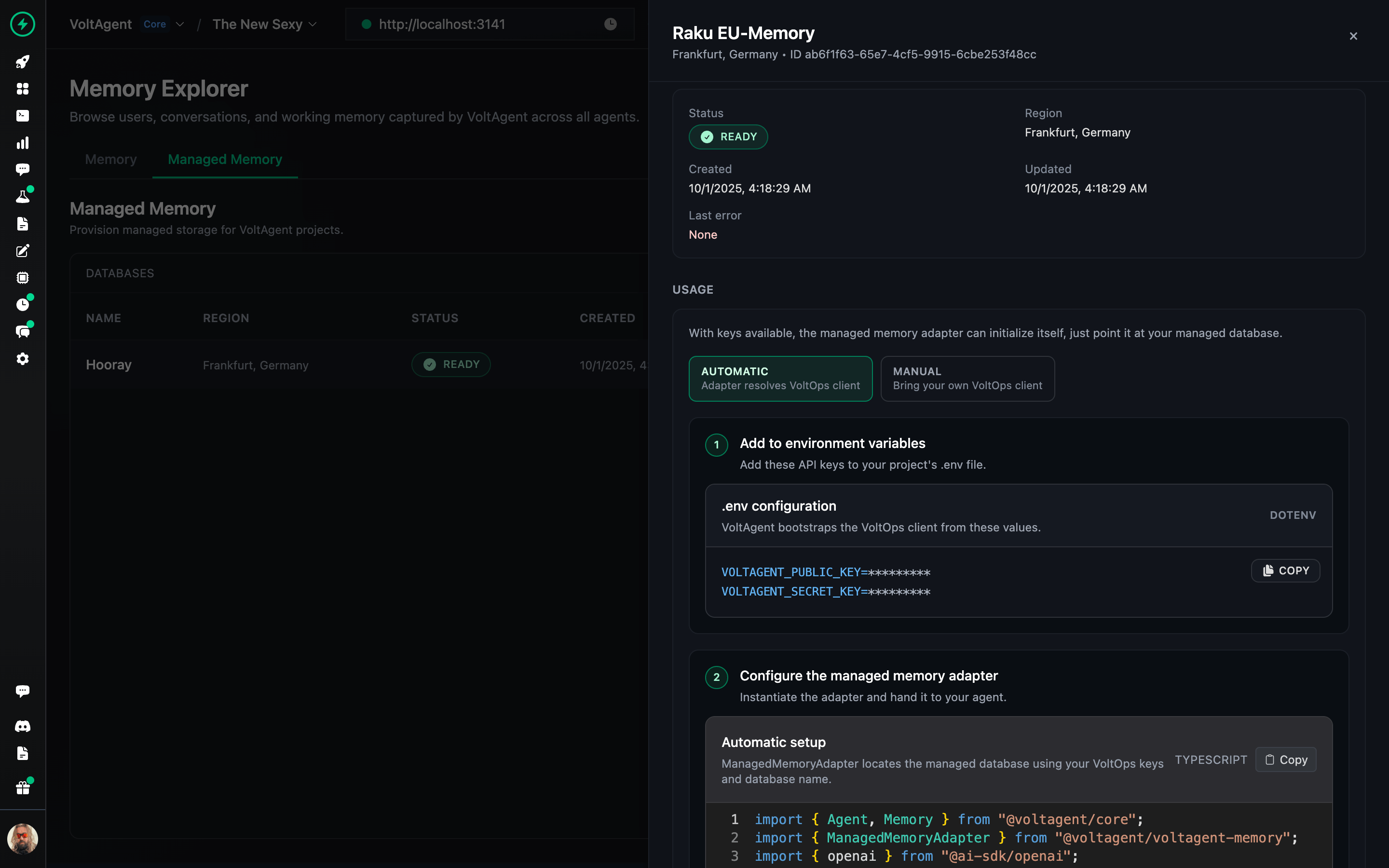Click the STATUS column header
This screenshot has height=868, width=1389.
tap(435, 318)
